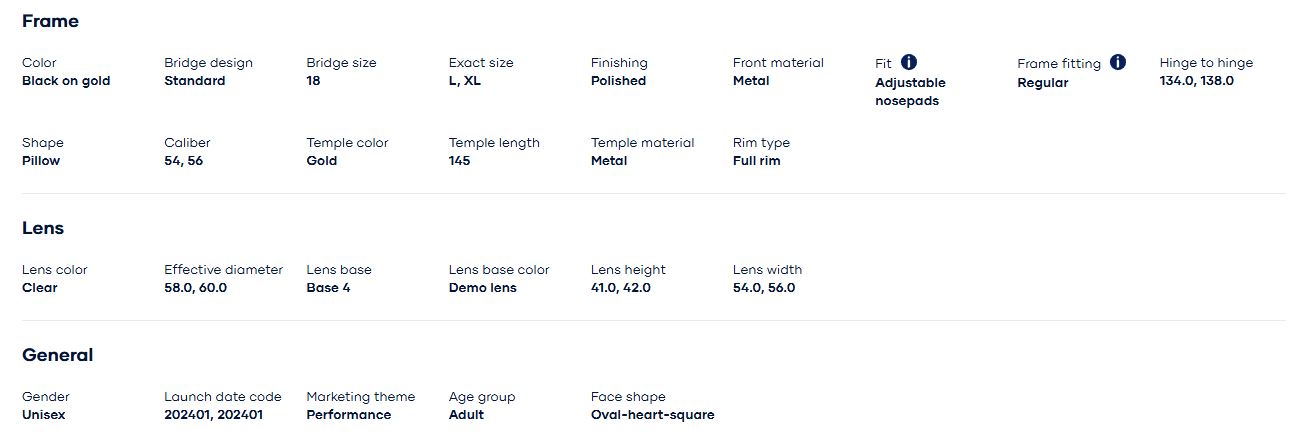Click the Adjustable nosepads fit value
This screenshot has height=442, width=1295.
pos(910,92)
